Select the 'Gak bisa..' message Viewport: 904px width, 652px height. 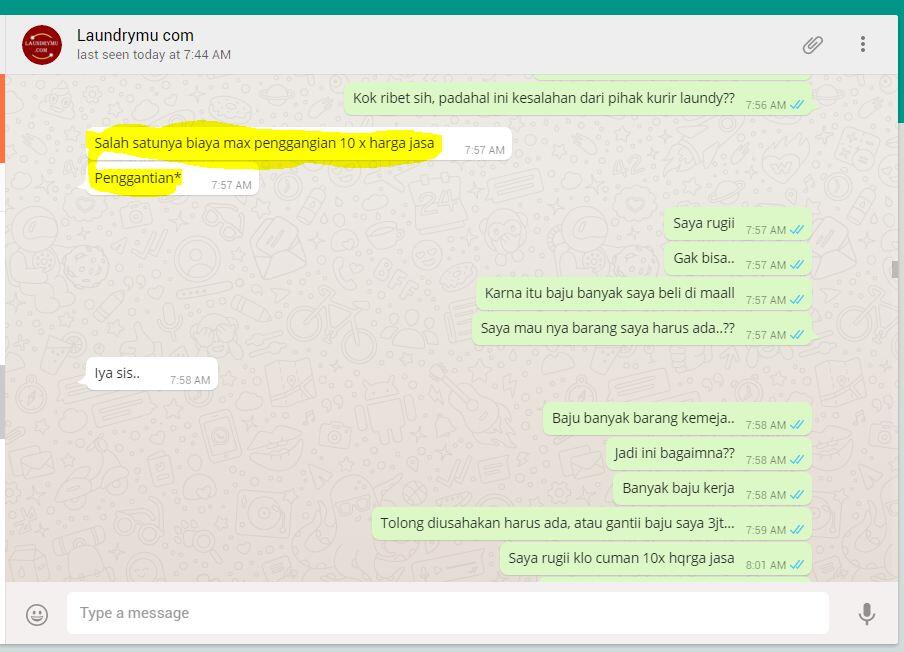(738, 259)
